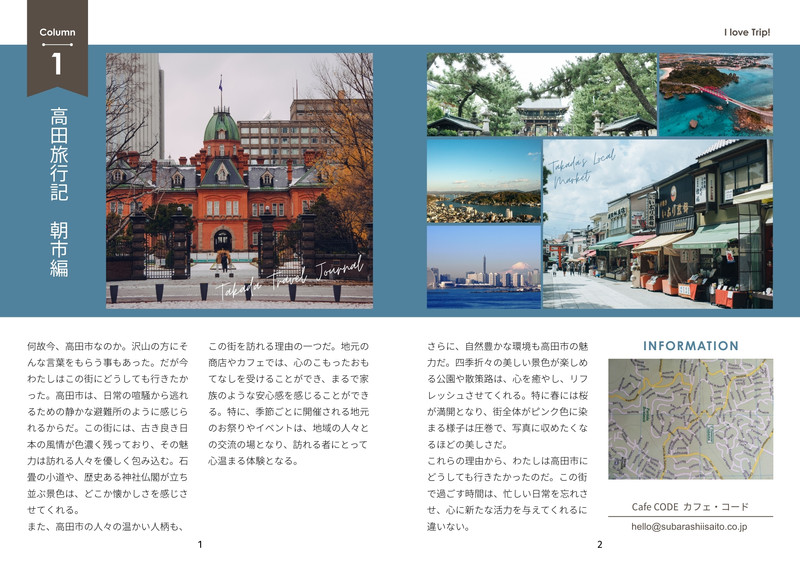This screenshot has height=566, width=800.
Task: Click page number 2
Action: [599, 545]
